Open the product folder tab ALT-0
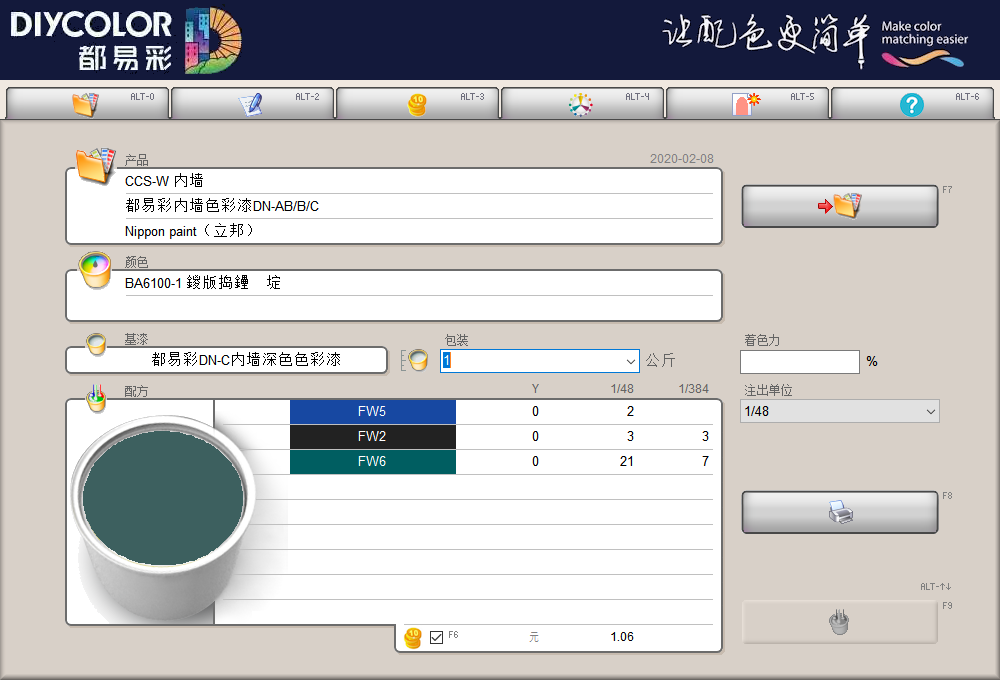This screenshot has width=1000, height=680. [x=87, y=104]
